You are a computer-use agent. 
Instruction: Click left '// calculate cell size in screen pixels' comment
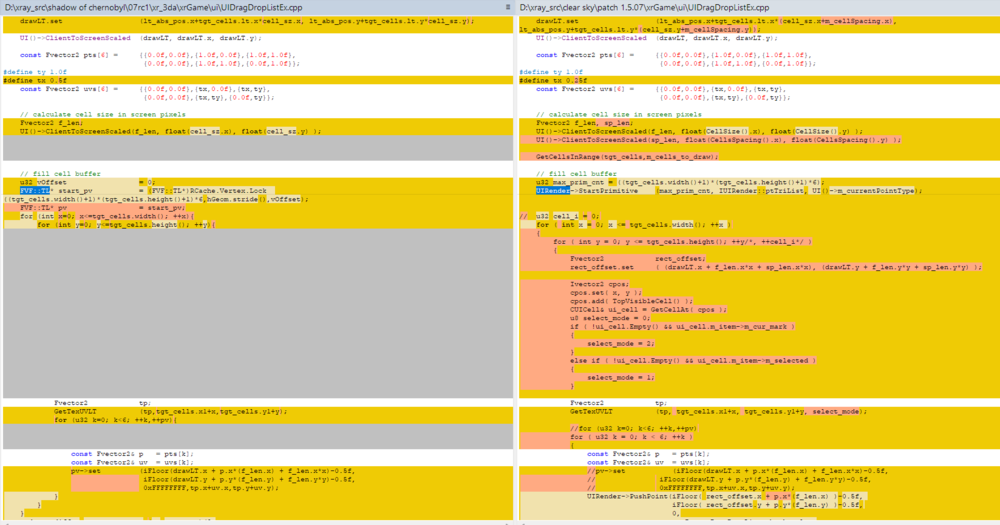pos(103,114)
